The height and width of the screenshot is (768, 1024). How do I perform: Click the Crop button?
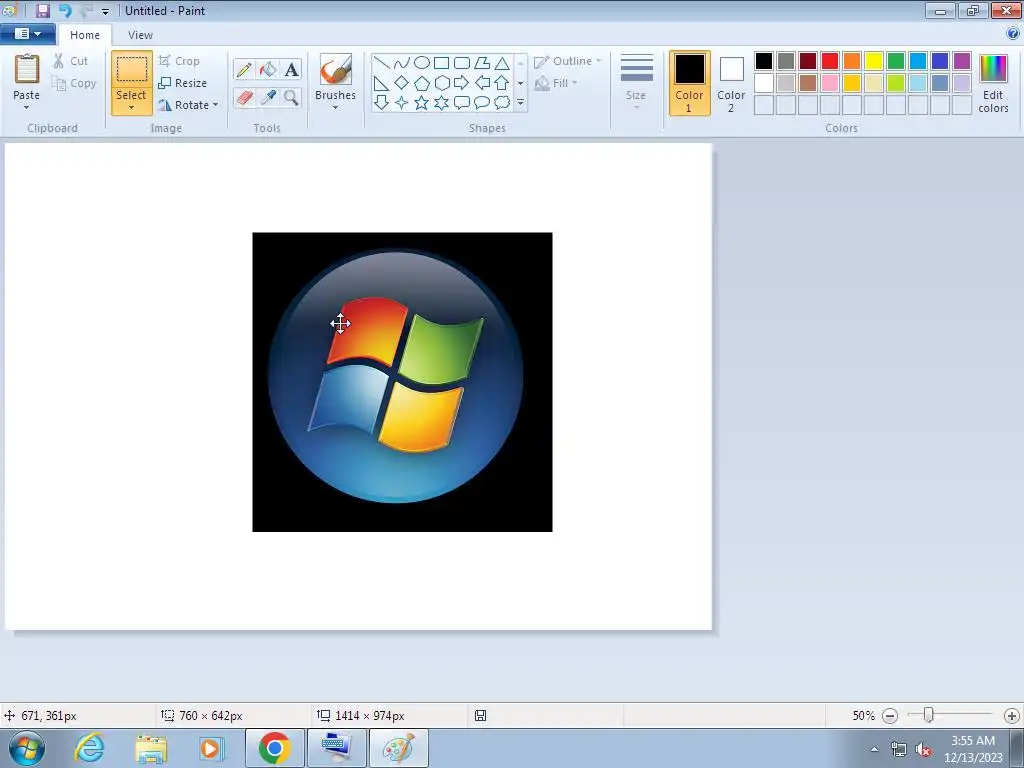[179, 61]
